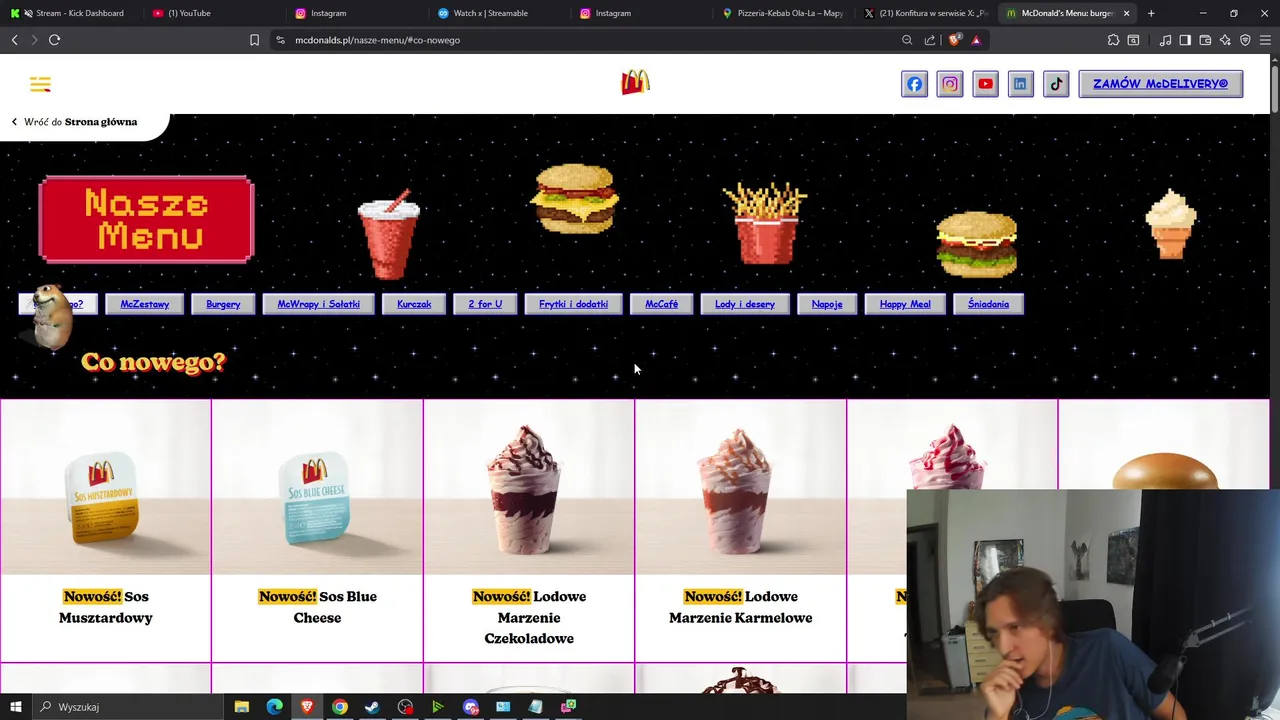
Task: Click the address bar URL field
Action: [590, 40]
